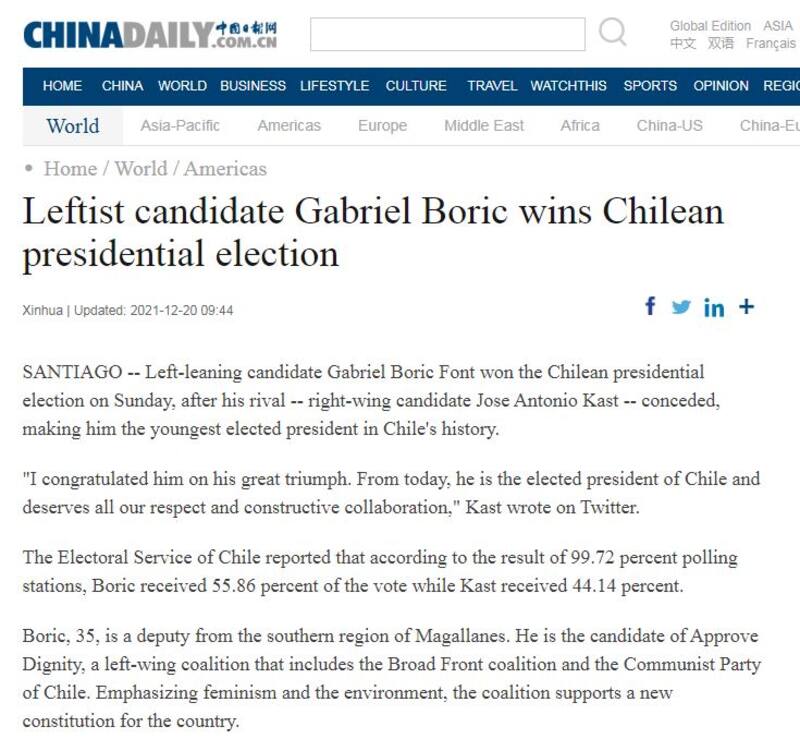Select the Middle East tab
Screen dimensions: 800x751
coord(484,126)
